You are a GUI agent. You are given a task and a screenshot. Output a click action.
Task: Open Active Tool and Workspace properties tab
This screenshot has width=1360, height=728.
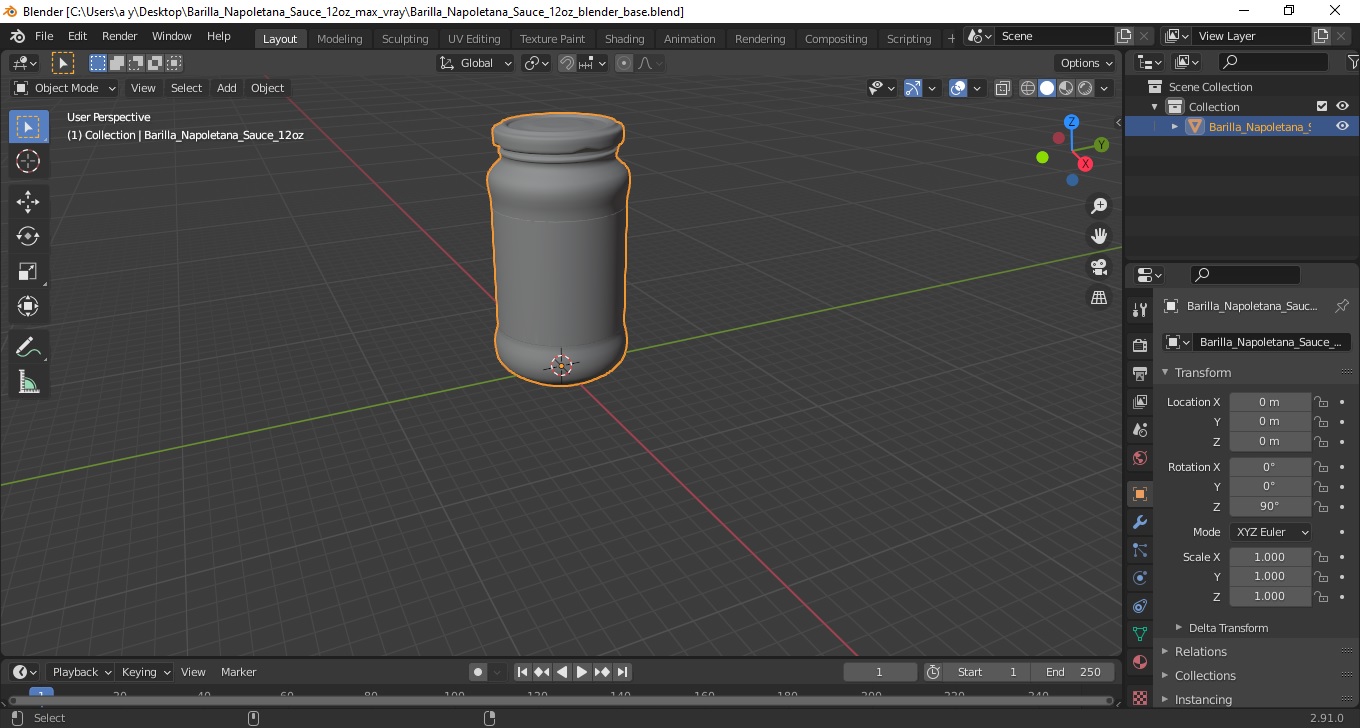(1140, 310)
